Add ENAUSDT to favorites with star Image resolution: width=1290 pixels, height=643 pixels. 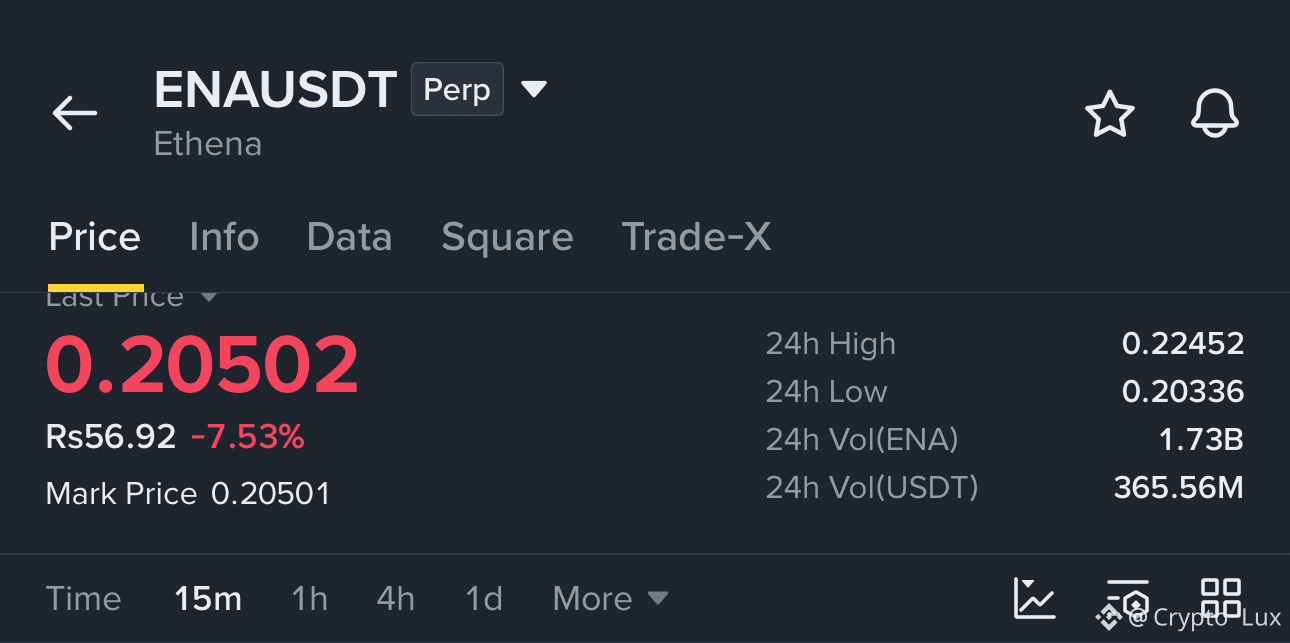point(1110,114)
